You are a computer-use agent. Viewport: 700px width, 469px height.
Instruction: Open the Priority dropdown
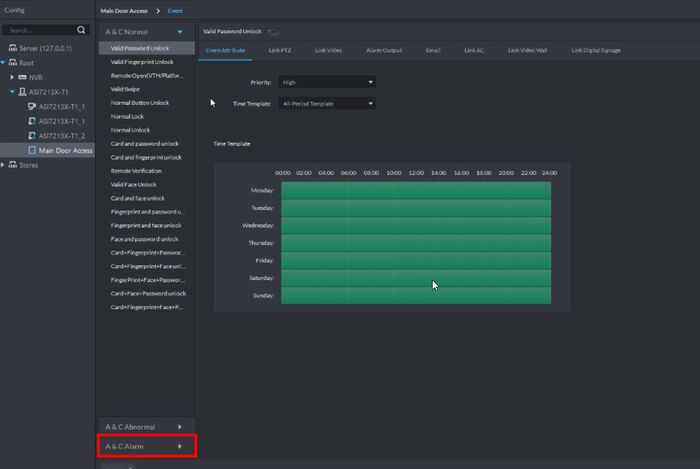328,82
